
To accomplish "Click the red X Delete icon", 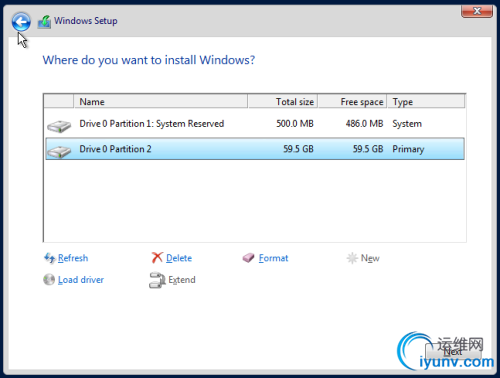I will pyautogui.click(x=157, y=258).
